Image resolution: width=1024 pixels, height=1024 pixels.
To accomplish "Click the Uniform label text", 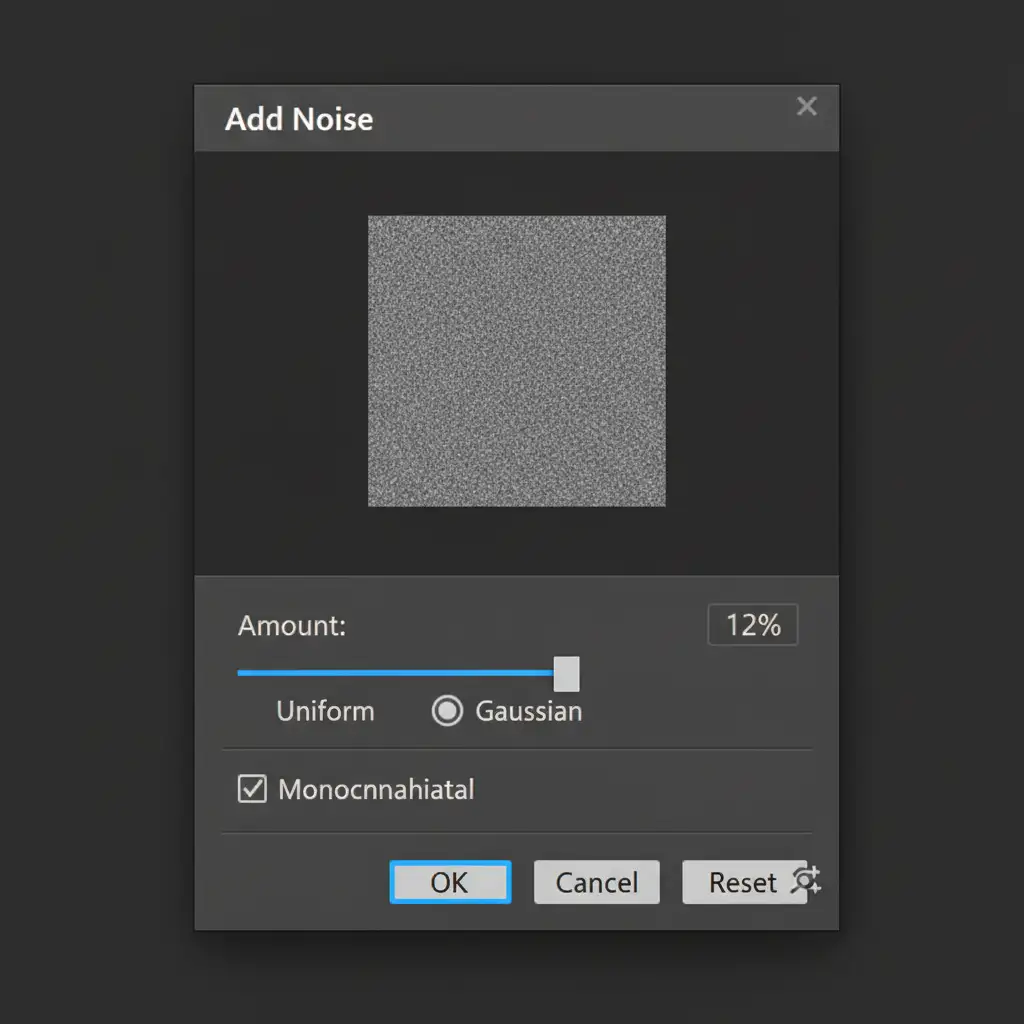I will point(325,711).
